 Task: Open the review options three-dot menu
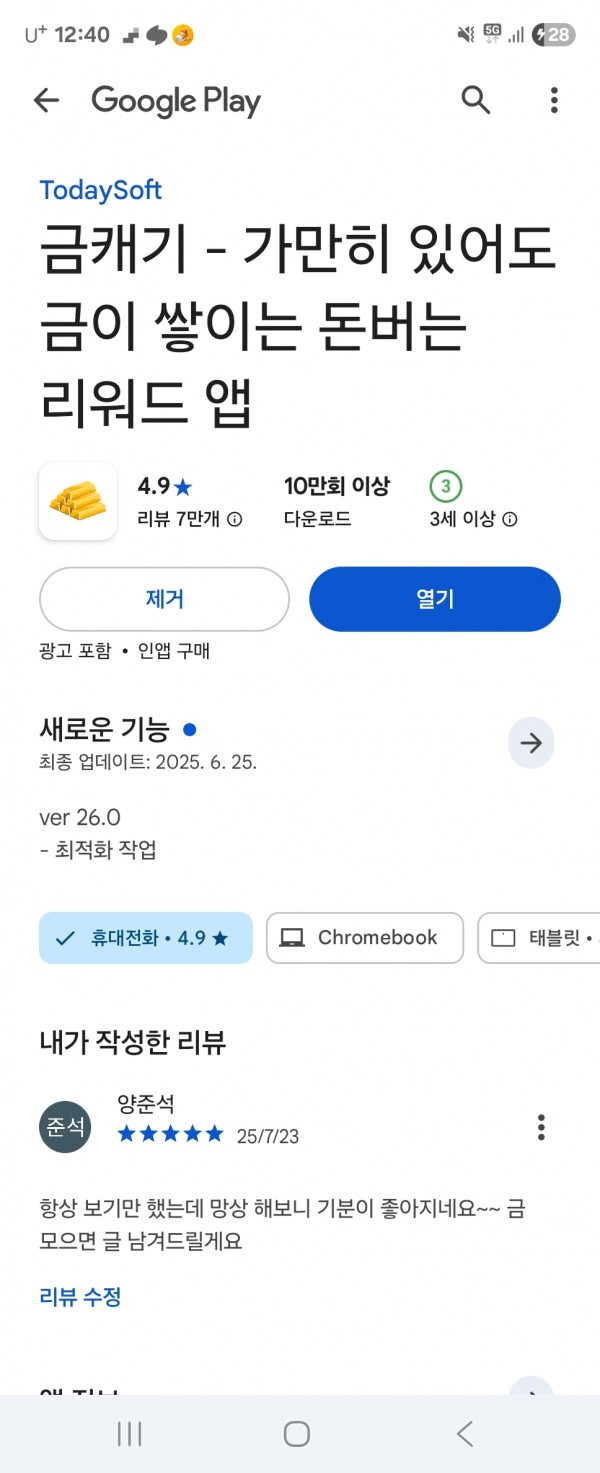tap(541, 1127)
